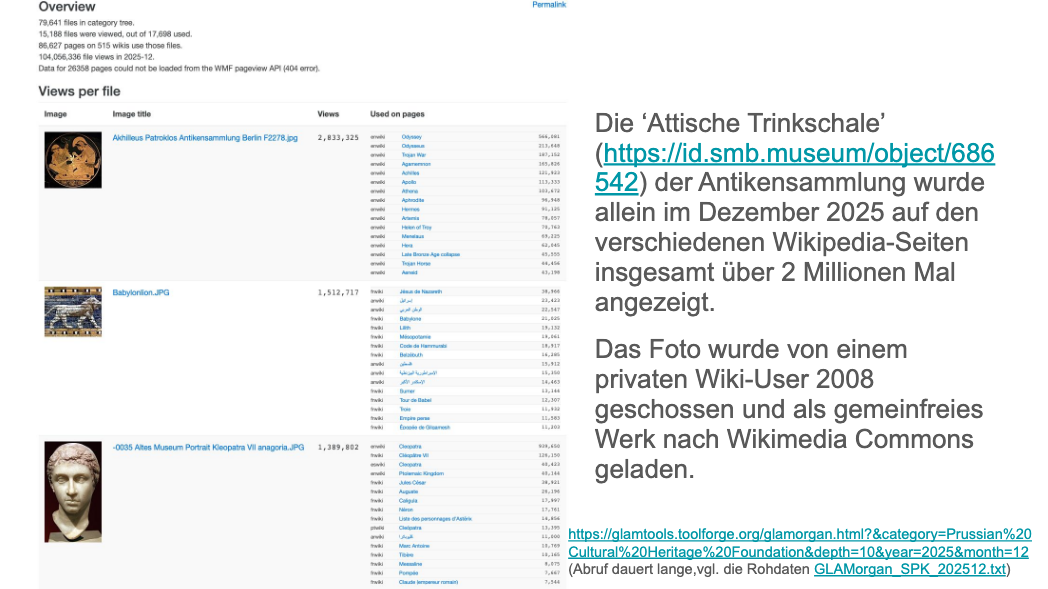Click the Babylon lion relief thumbnail
Image resolution: width=1048 pixels, height=589 pixels.
tap(73, 311)
